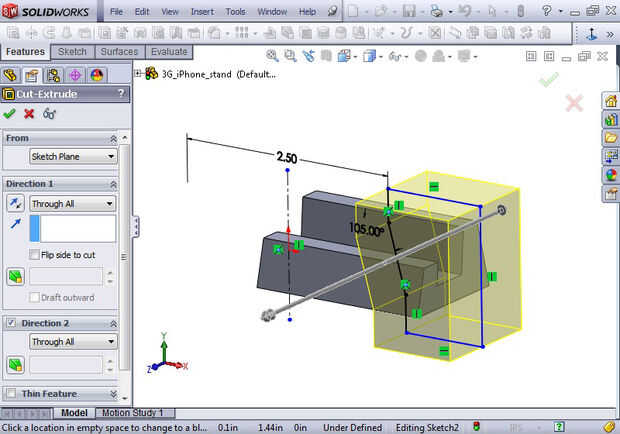Open Hide/Show Items glasses icon
This screenshot has height=434, width=620.
[395, 56]
